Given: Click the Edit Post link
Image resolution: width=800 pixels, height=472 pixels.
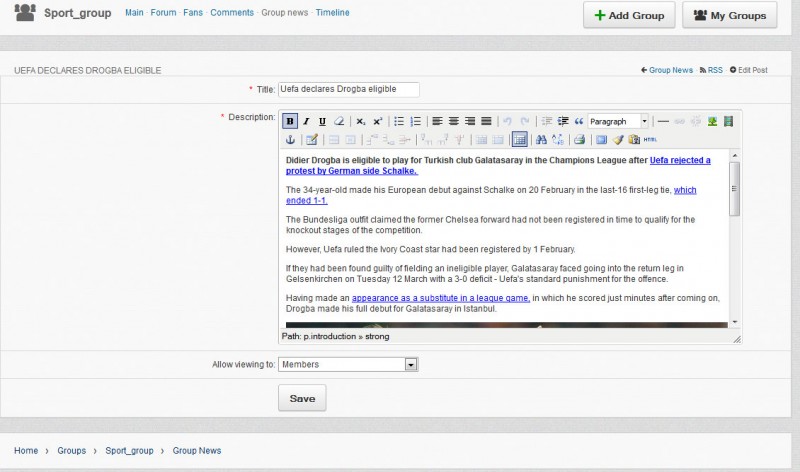Looking at the screenshot, I should 748,70.
